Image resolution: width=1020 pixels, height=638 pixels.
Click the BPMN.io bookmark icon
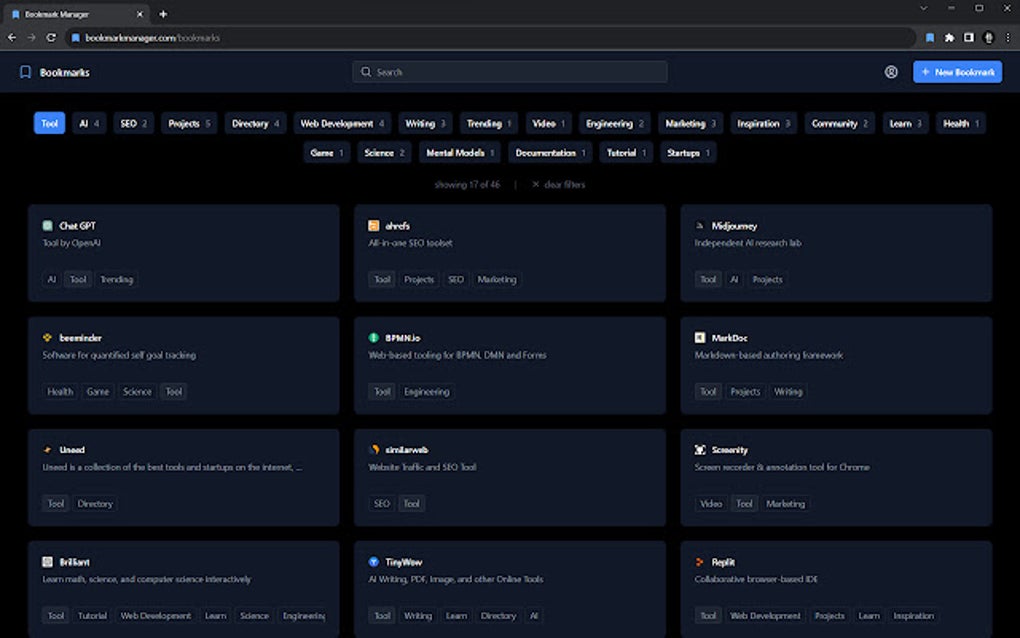coord(373,337)
